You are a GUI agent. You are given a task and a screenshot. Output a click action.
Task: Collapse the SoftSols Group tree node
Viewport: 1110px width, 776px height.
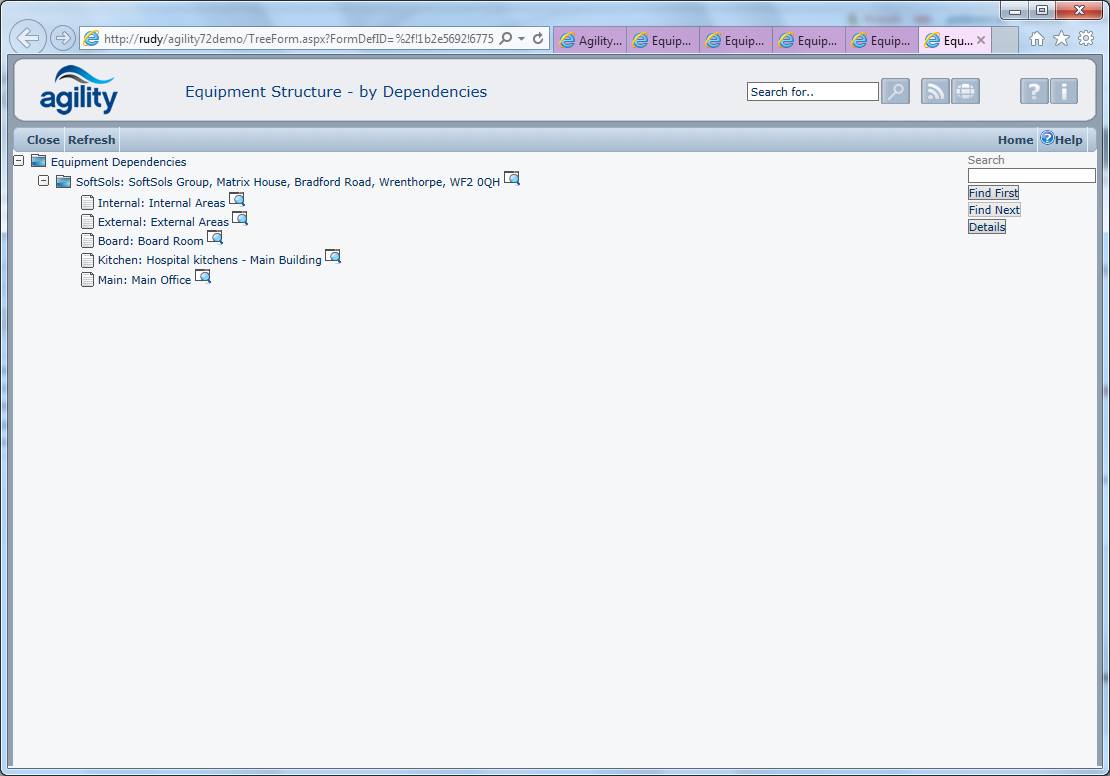click(x=43, y=181)
